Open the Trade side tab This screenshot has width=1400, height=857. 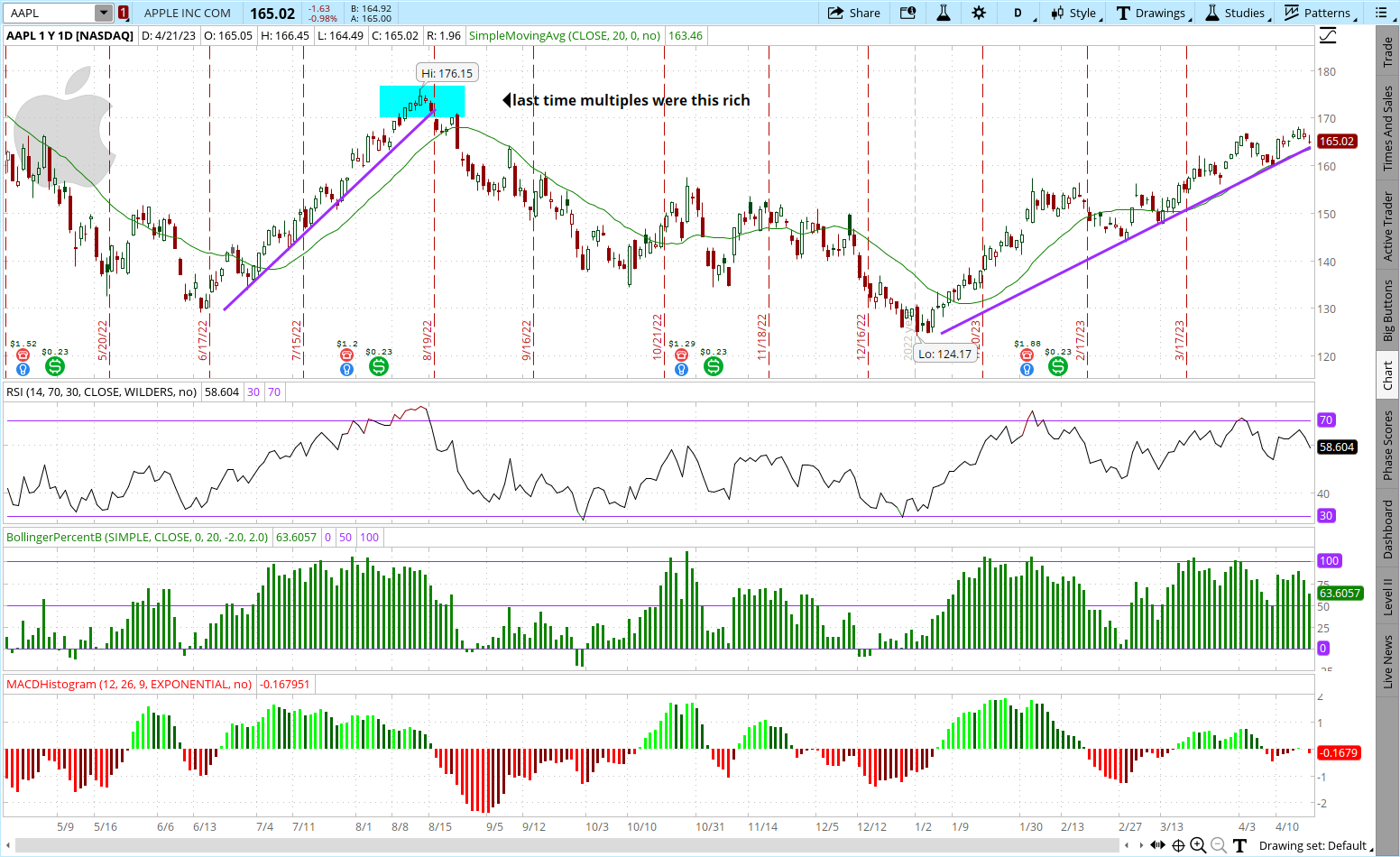click(x=1388, y=51)
